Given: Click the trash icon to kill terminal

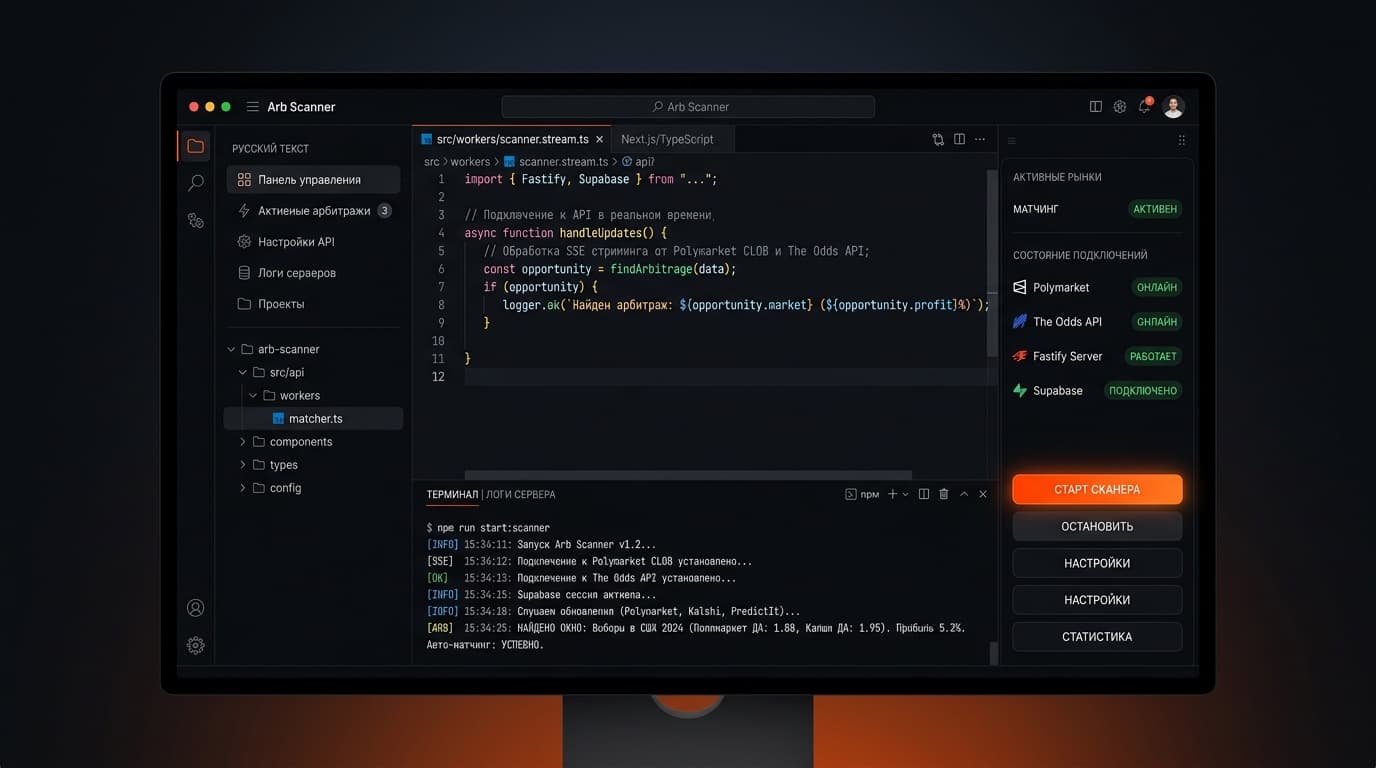Looking at the screenshot, I should tap(943, 493).
